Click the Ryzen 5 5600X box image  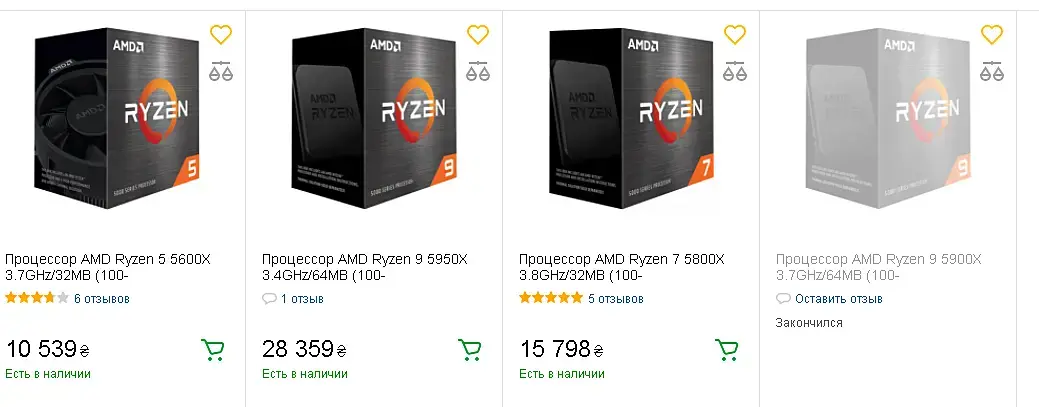coord(118,120)
